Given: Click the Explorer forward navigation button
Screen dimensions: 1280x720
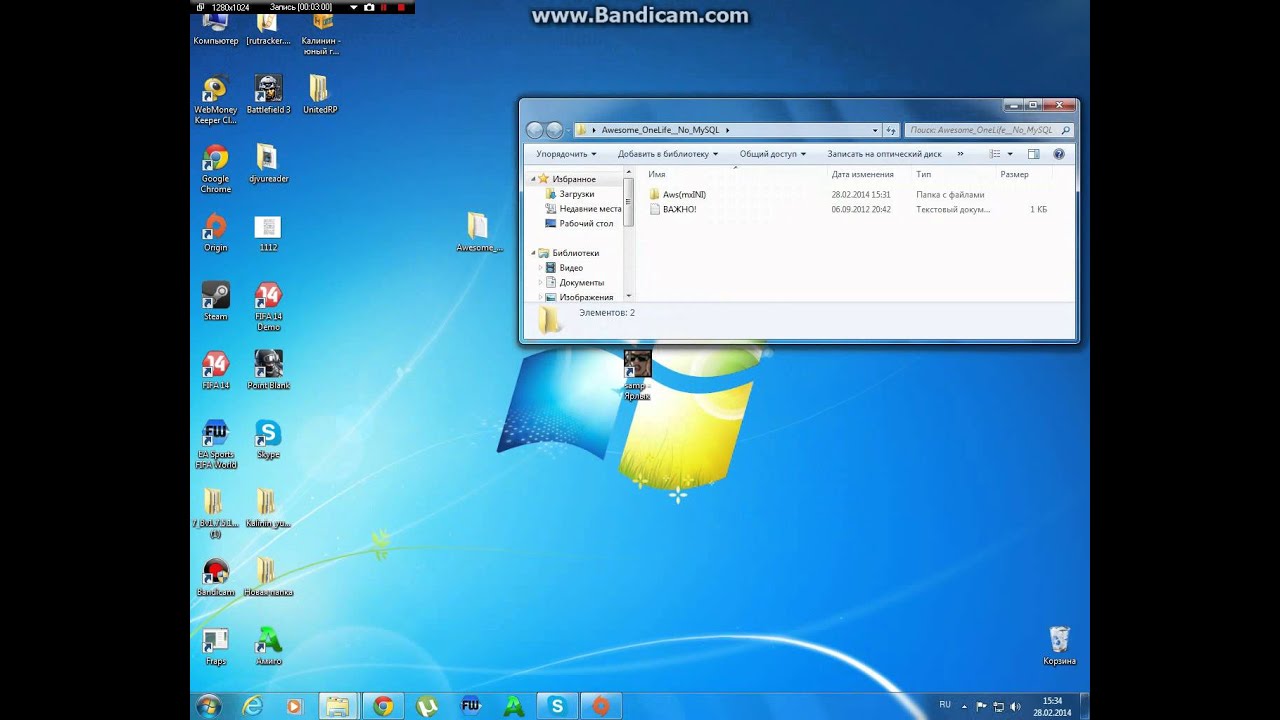Looking at the screenshot, I should tap(555, 130).
